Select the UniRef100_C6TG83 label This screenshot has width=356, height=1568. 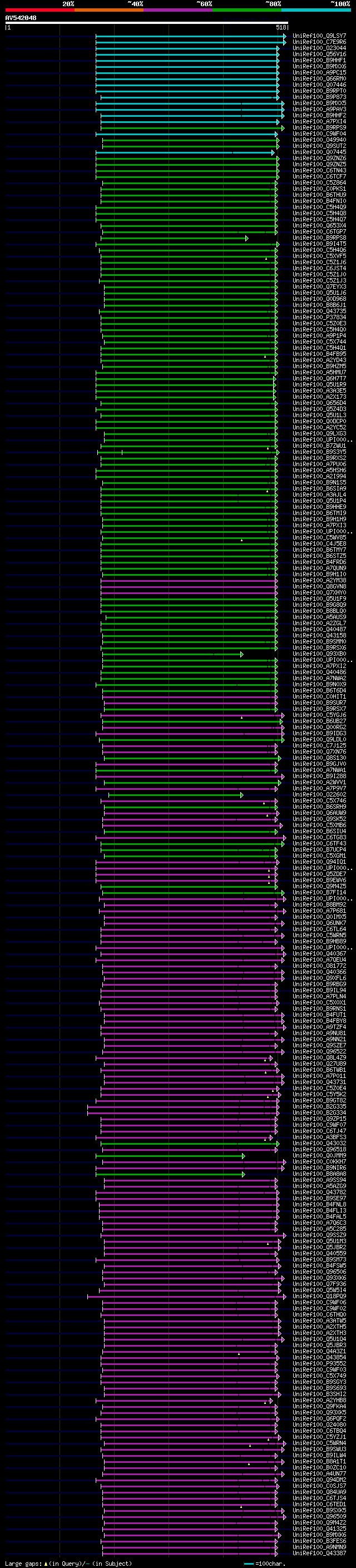(319, 838)
